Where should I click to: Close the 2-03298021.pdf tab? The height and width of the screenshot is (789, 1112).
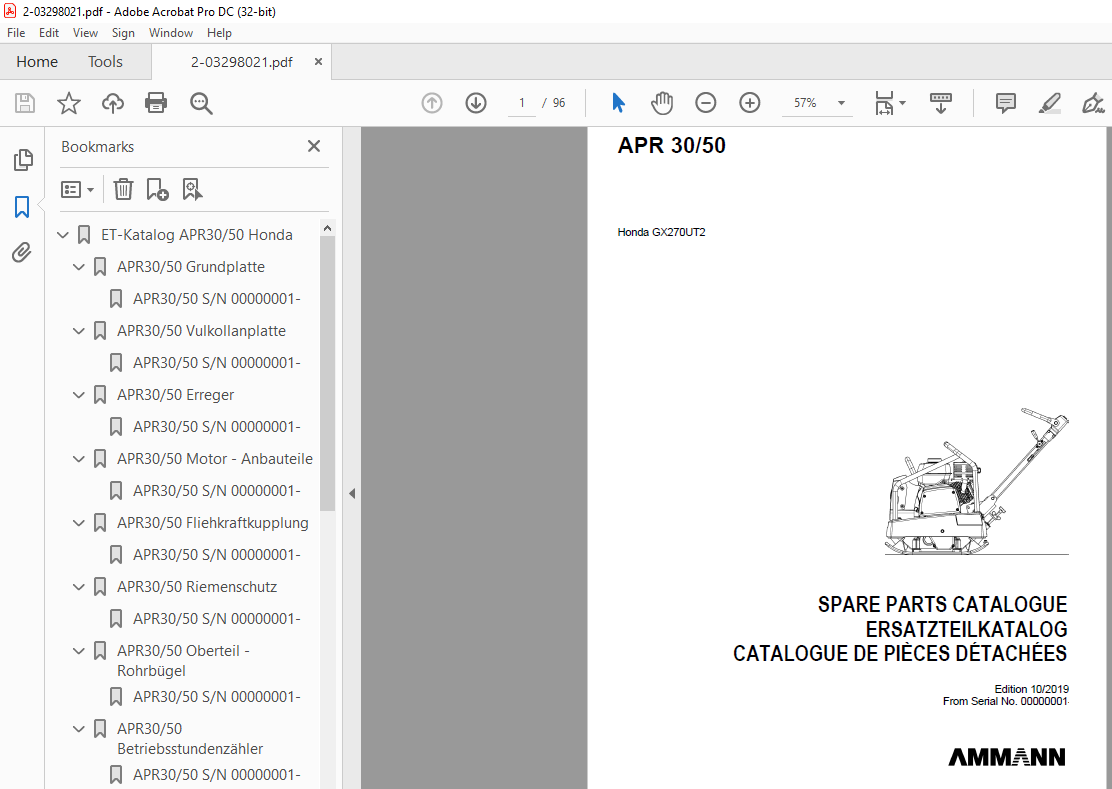click(x=318, y=62)
